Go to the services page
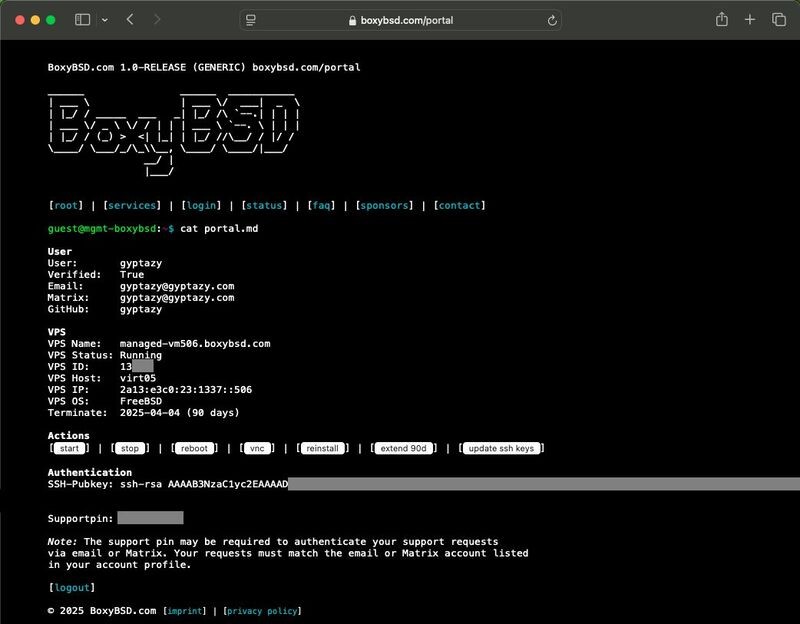 coord(132,206)
